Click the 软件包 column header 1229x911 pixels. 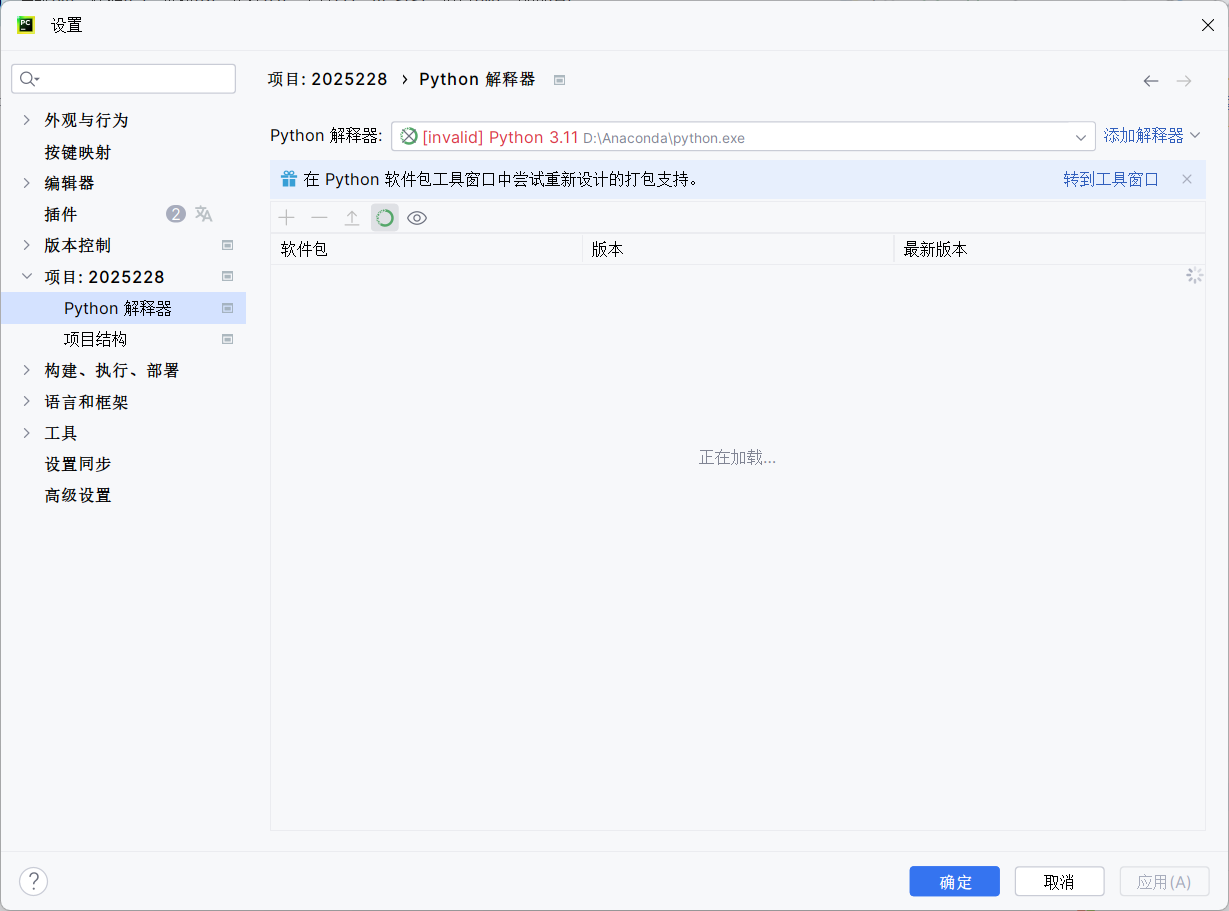coord(426,249)
